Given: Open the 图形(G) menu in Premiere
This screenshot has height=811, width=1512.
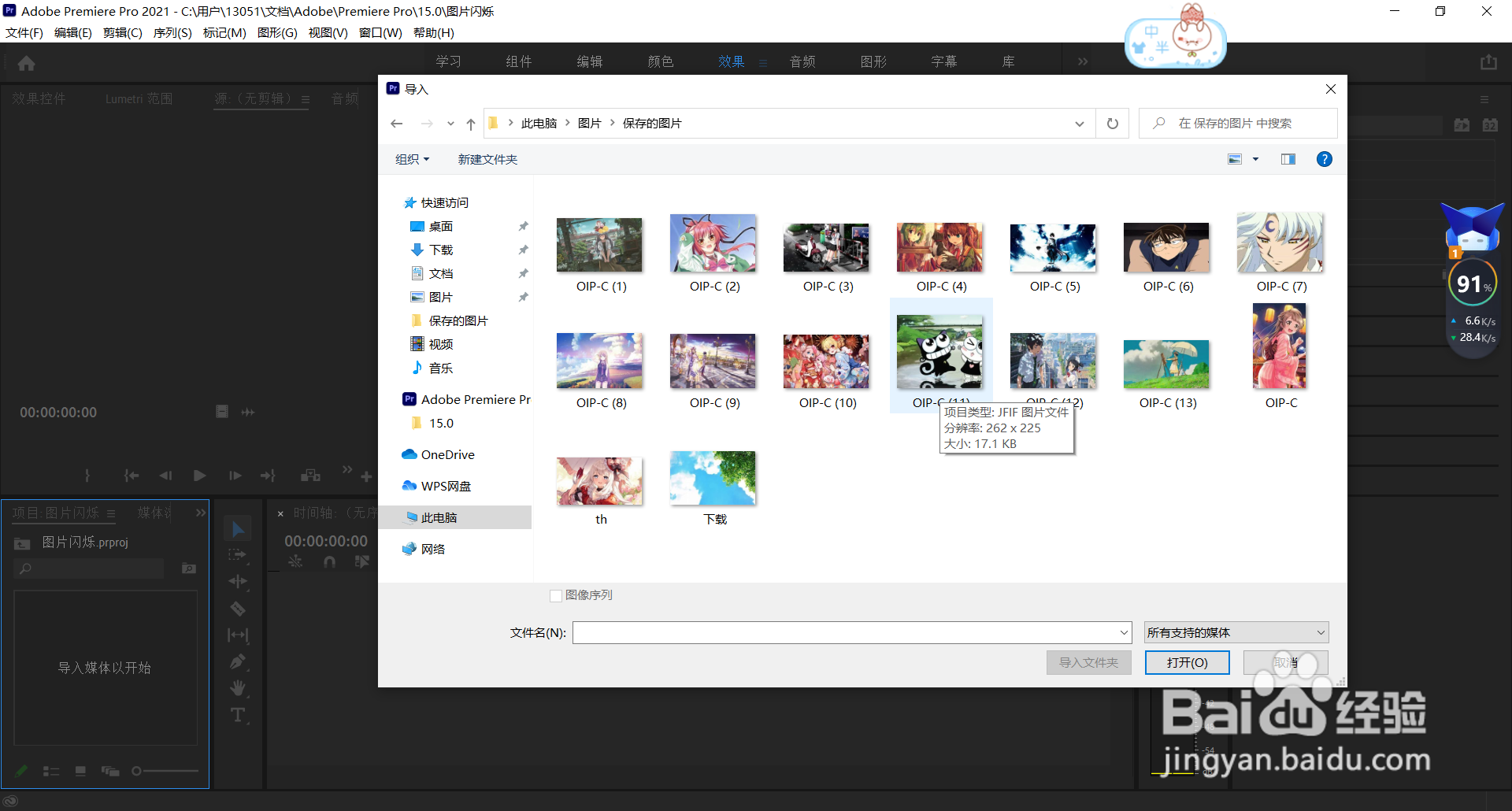Looking at the screenshot, I should [277, 33].
